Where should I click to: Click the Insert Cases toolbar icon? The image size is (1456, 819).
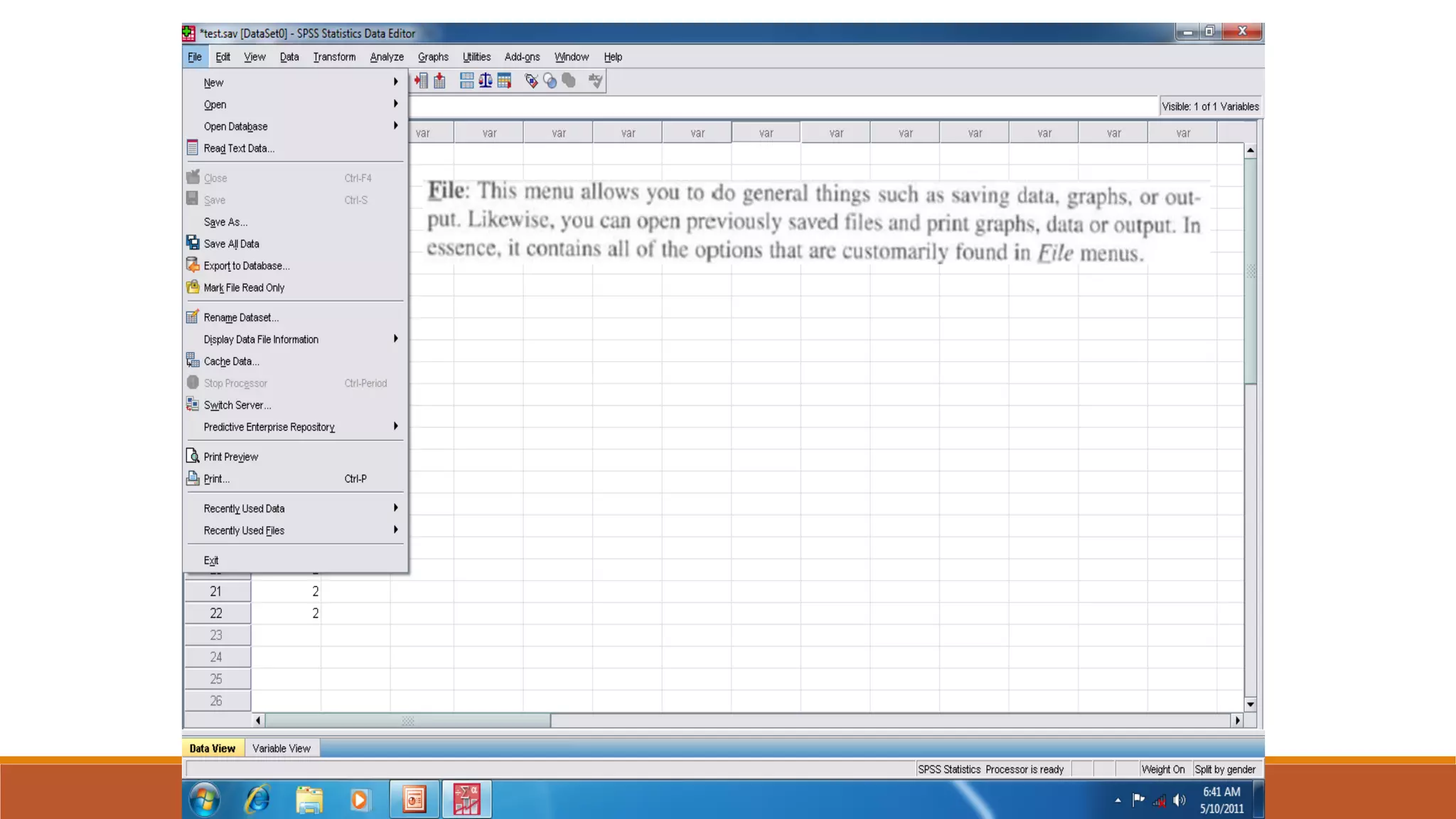[x=421, y=81]
